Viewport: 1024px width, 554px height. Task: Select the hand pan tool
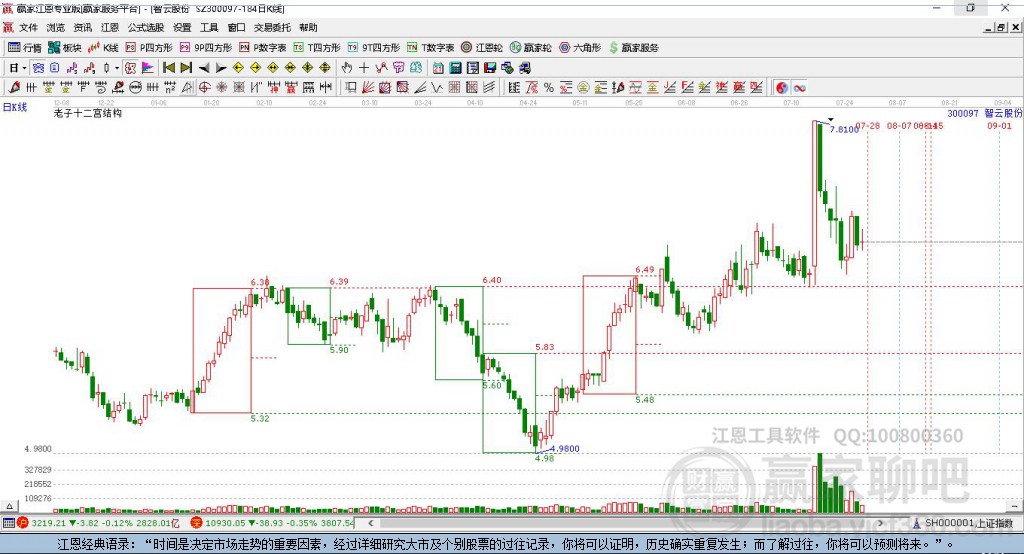[347, 68]
